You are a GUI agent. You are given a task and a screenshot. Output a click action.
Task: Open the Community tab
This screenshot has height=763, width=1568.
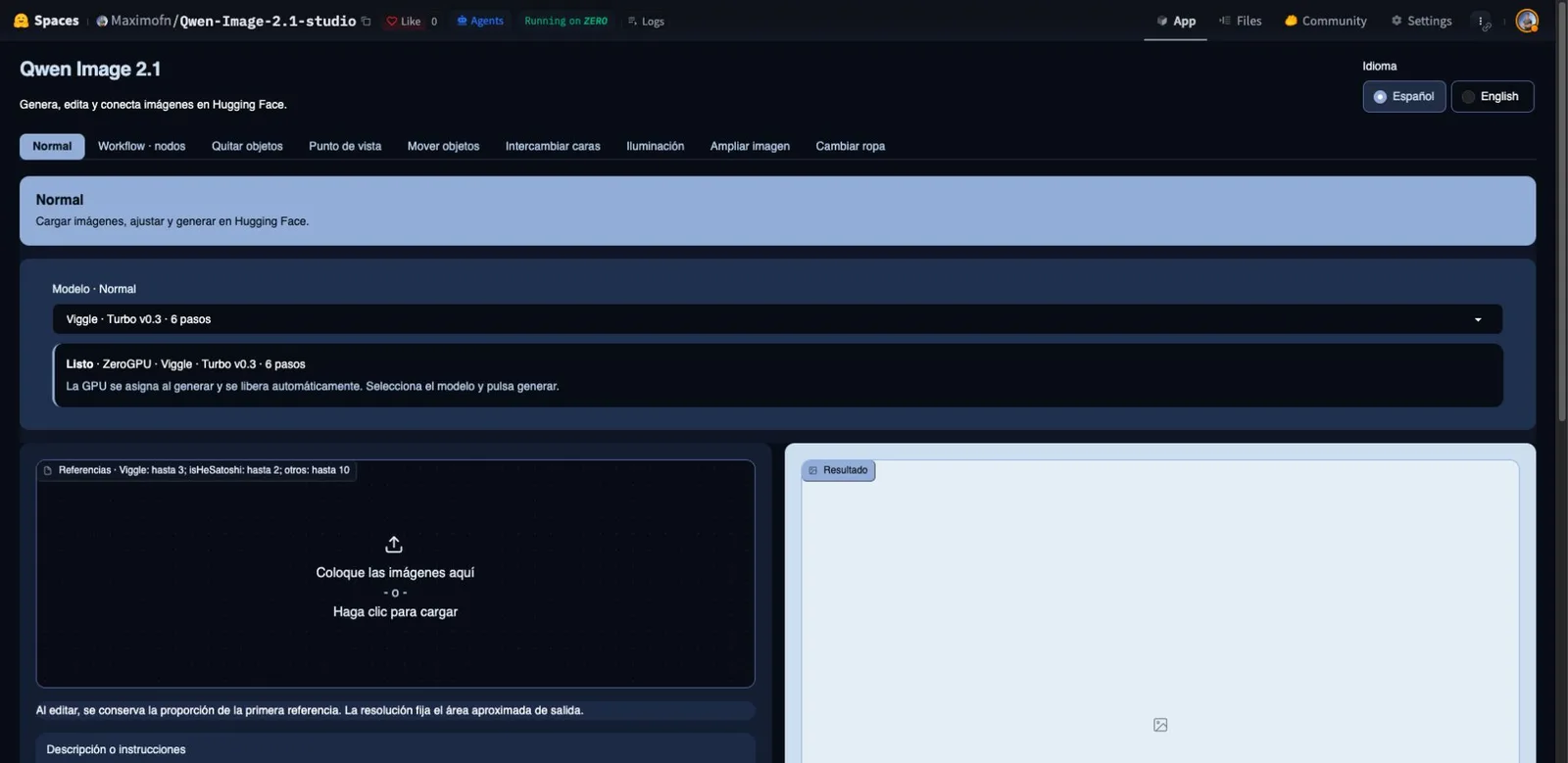(1325, 21)
